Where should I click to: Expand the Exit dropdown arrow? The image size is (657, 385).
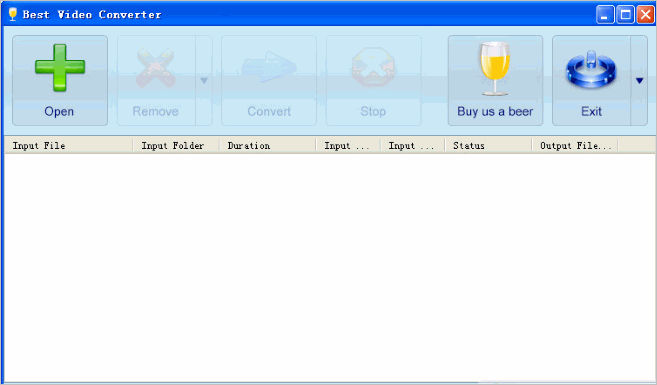[x=639, y=80]
